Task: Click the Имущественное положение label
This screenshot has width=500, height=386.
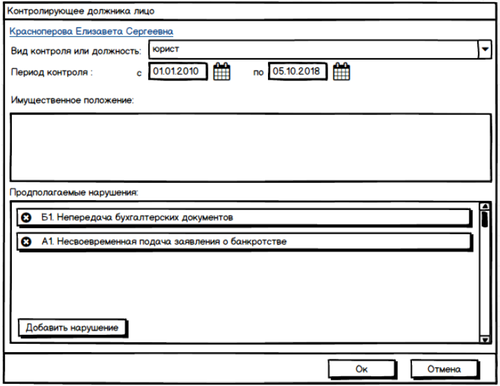Action: coord(72,100)
